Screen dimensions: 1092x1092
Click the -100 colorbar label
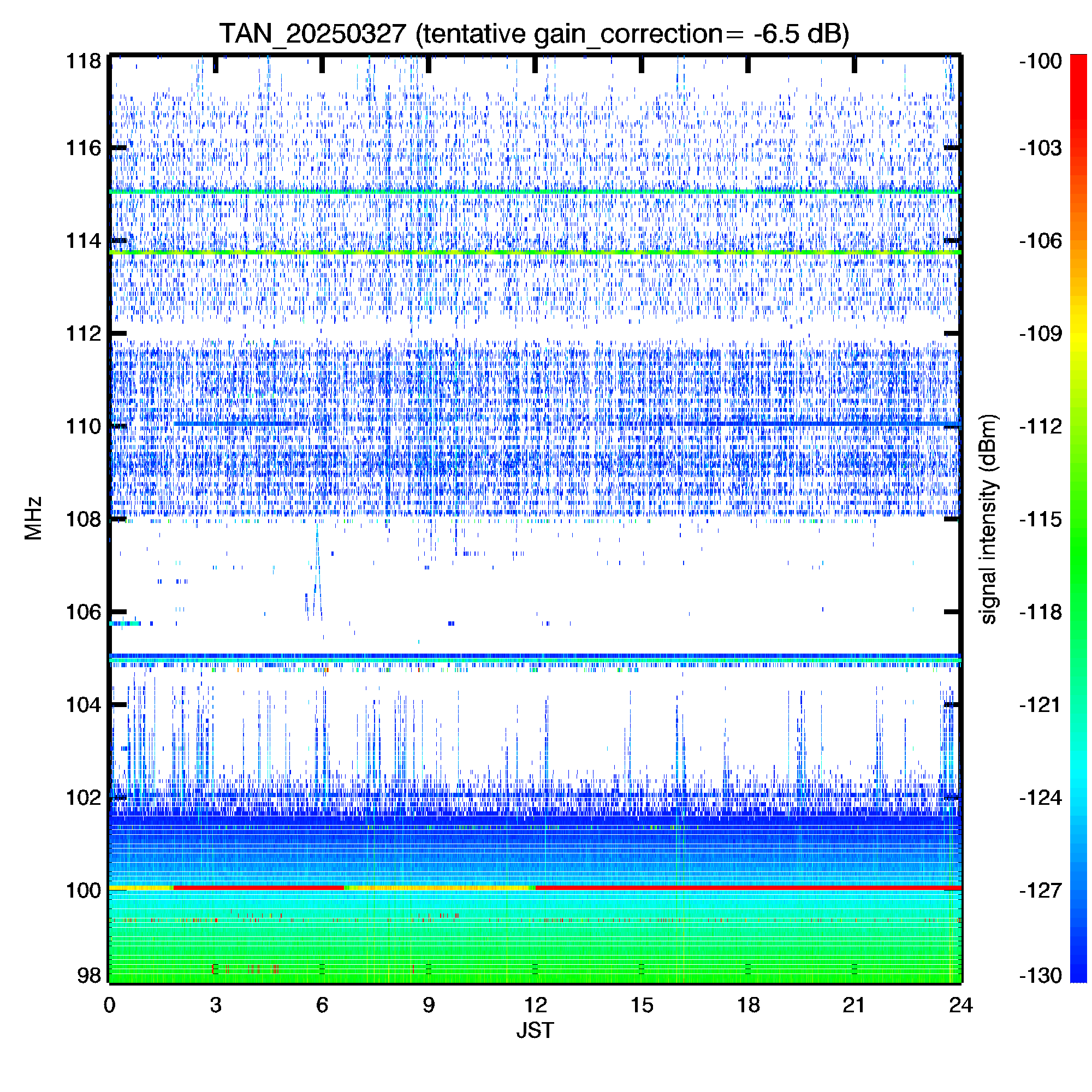click(1040, 61)
